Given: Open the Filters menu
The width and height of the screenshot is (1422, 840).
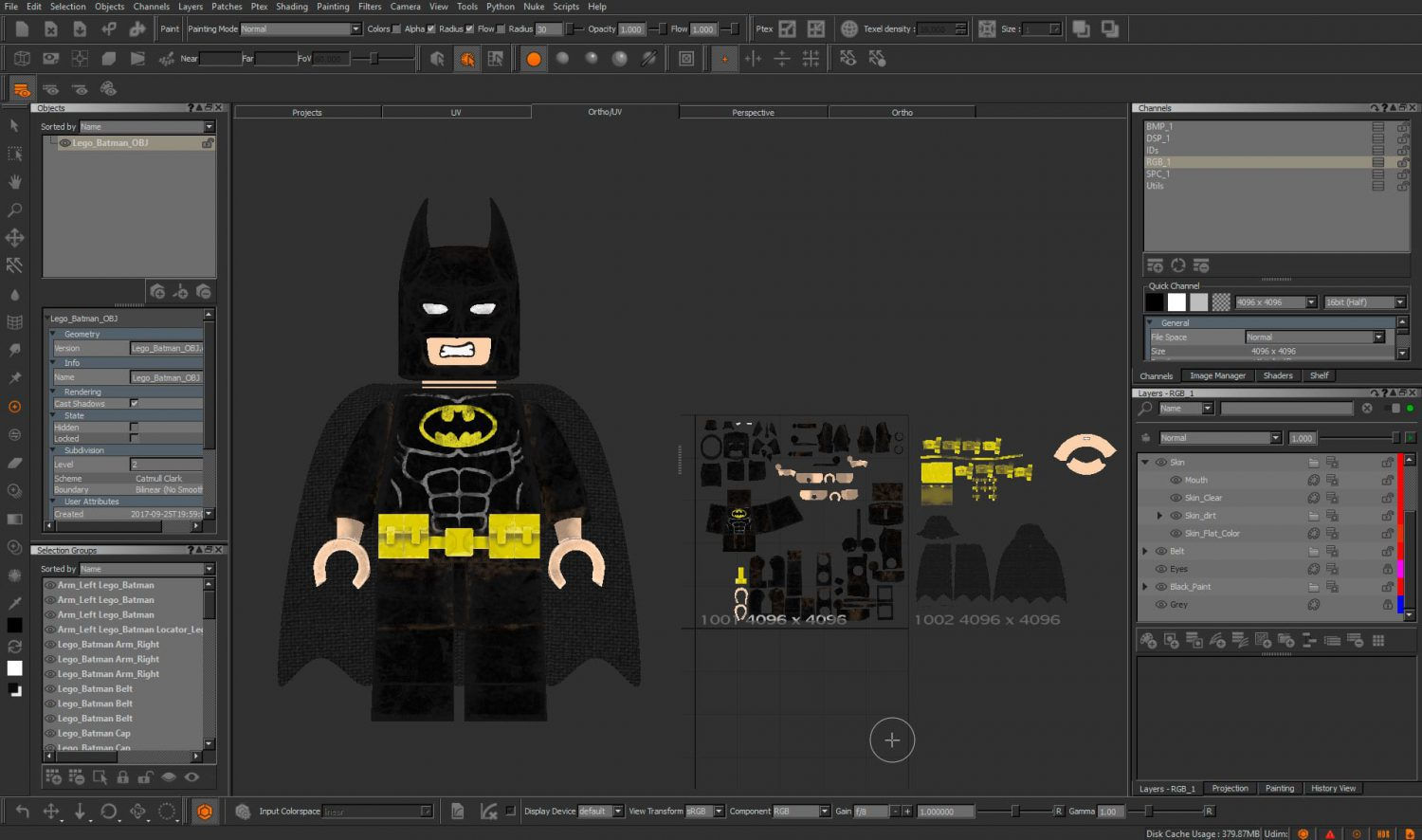Looking at the screenshot, I should point(370,7).
